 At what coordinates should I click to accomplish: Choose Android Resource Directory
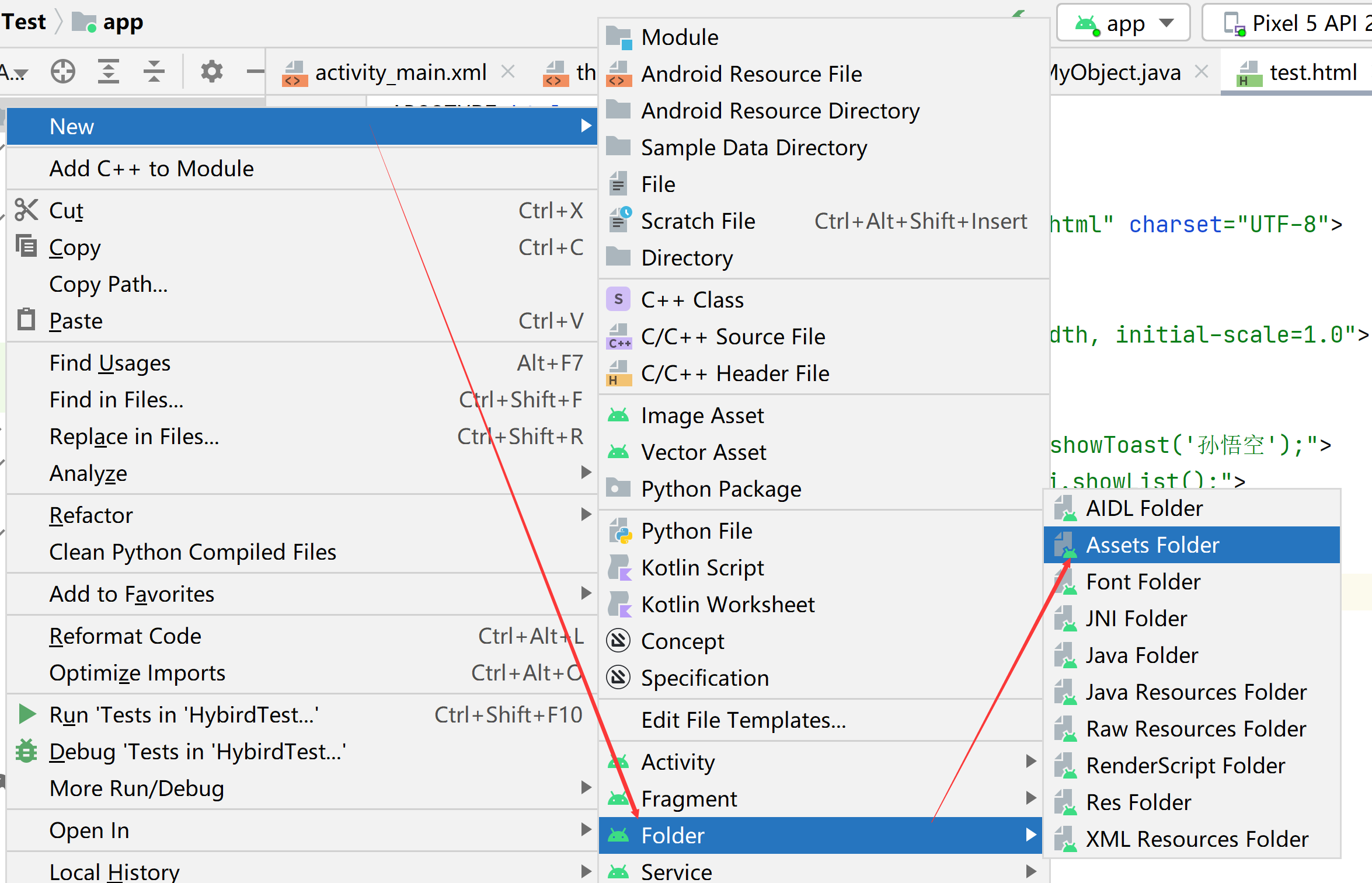[779, 111]
